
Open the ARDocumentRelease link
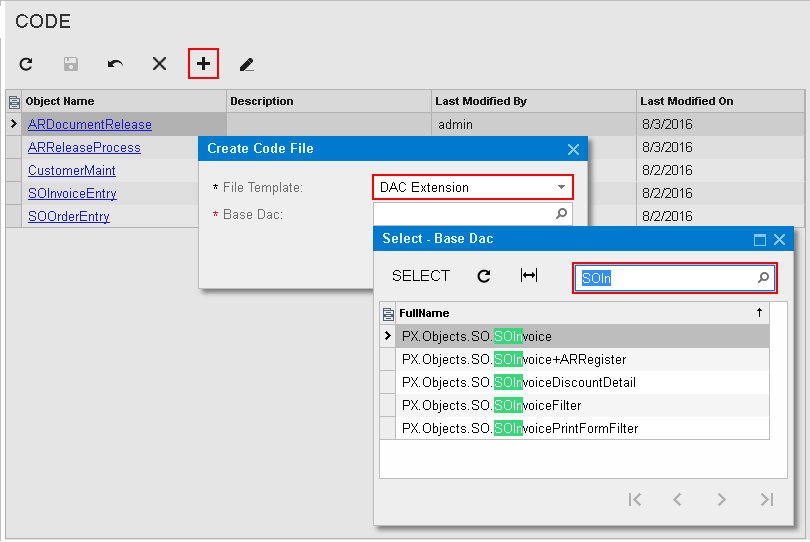(90, 125)
